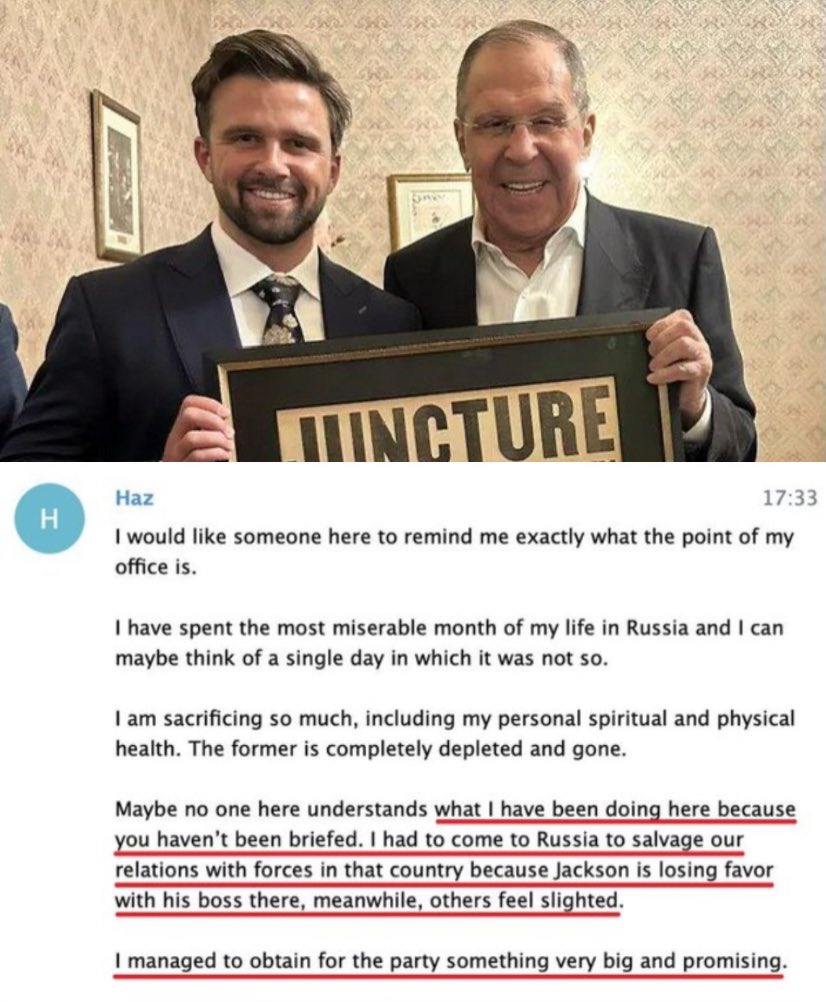Click the small framed picture between the men

(428, 211)
